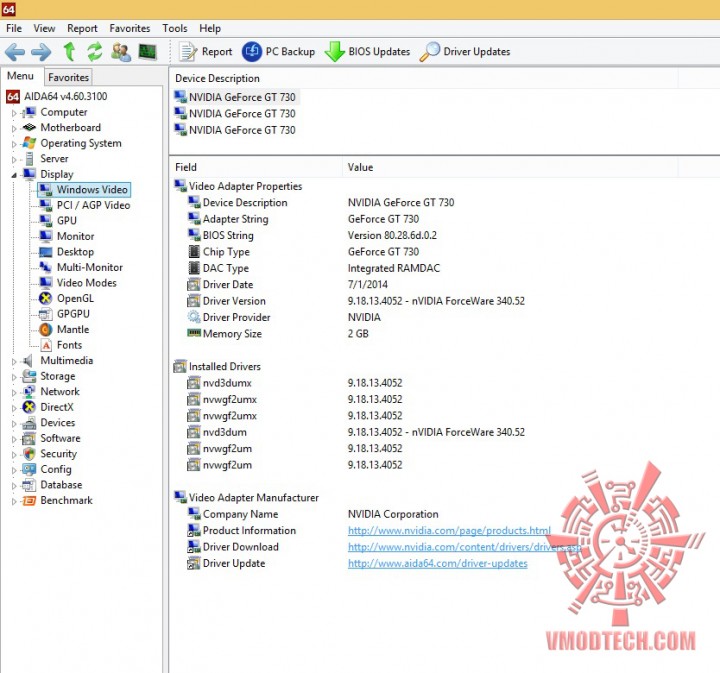This screenshot has width=720, height=673.
Task: Check for BIOS Updates
Action: click(x=367, y=51)
